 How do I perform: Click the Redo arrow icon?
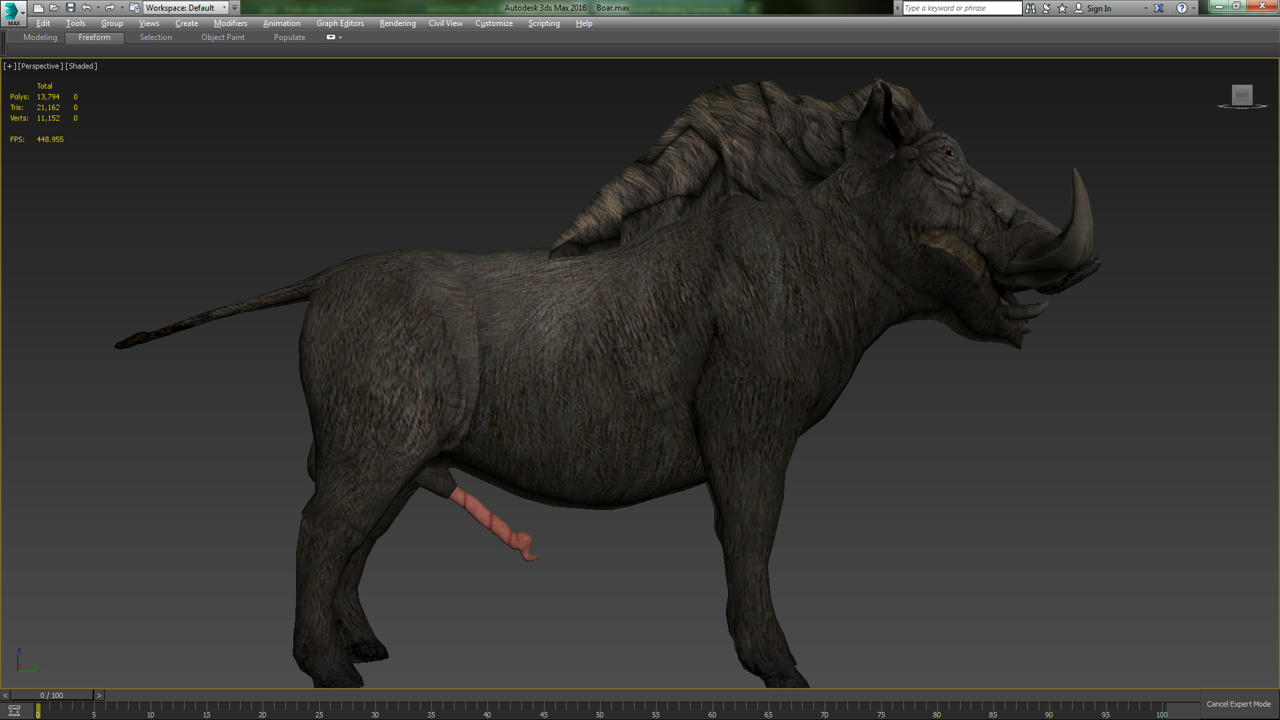tap(110, 8)
